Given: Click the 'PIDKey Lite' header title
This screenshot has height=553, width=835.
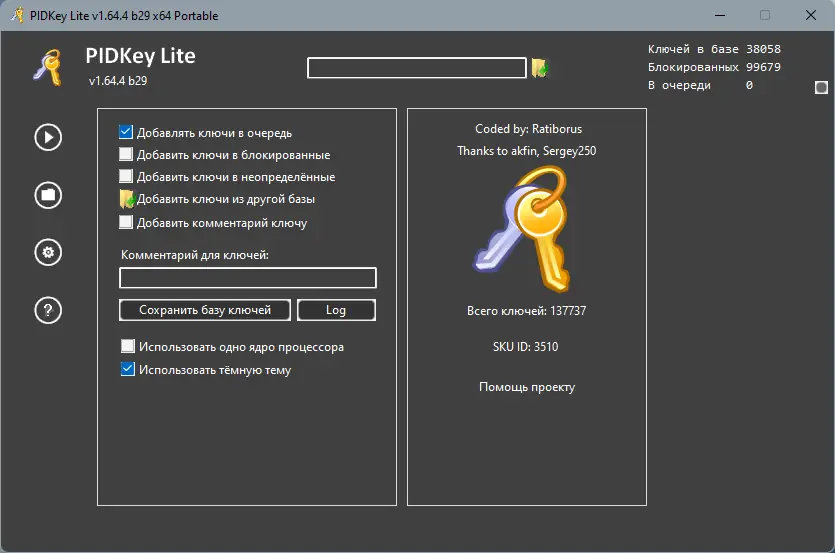Looking at the screenshot, I should click(141, 56).
